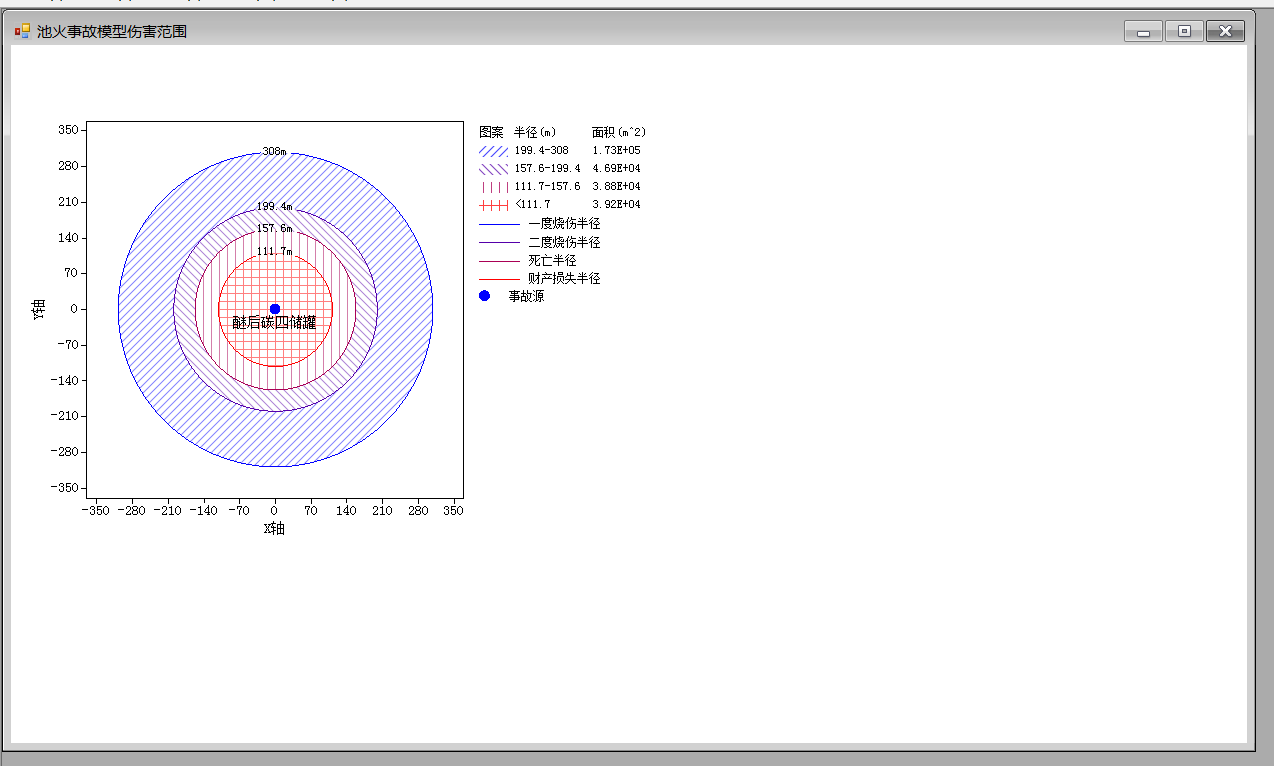This screenshot has height=766, width=1274.
Task: Click the blue 事故源 legend dot
Action: [x=485, y=296]
